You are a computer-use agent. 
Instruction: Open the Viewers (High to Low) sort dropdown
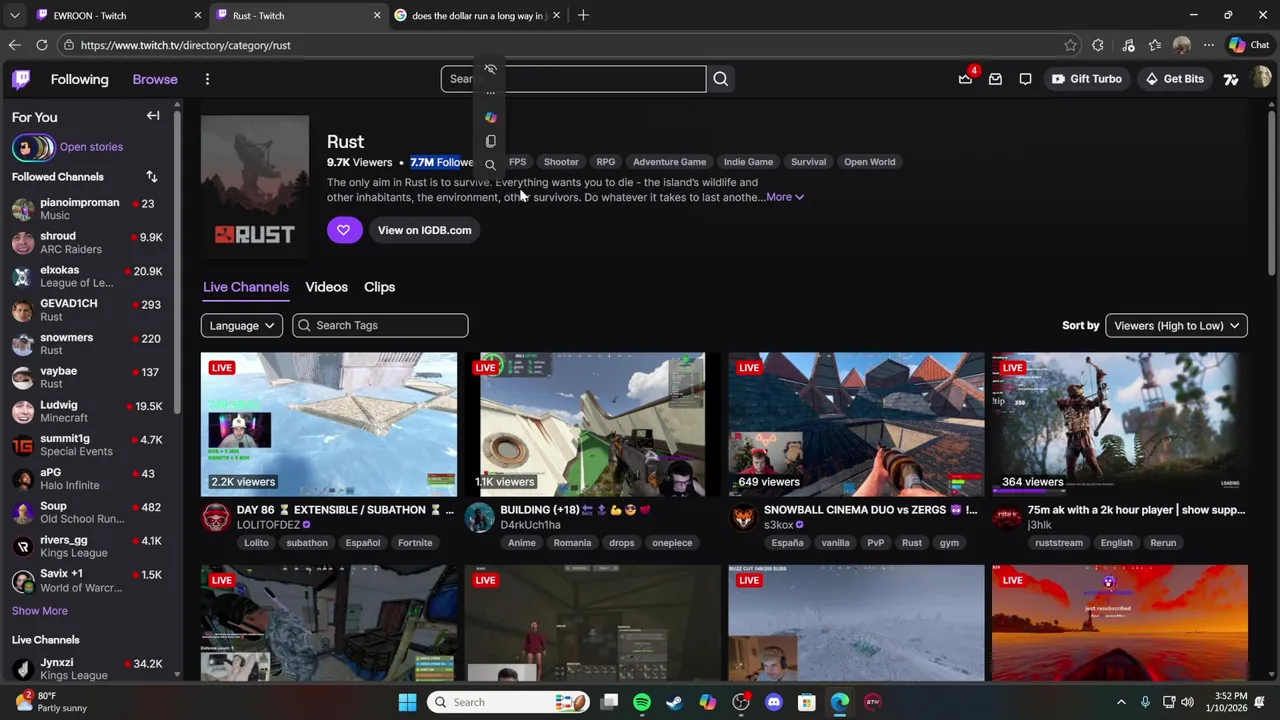(x=1177, y=325)
